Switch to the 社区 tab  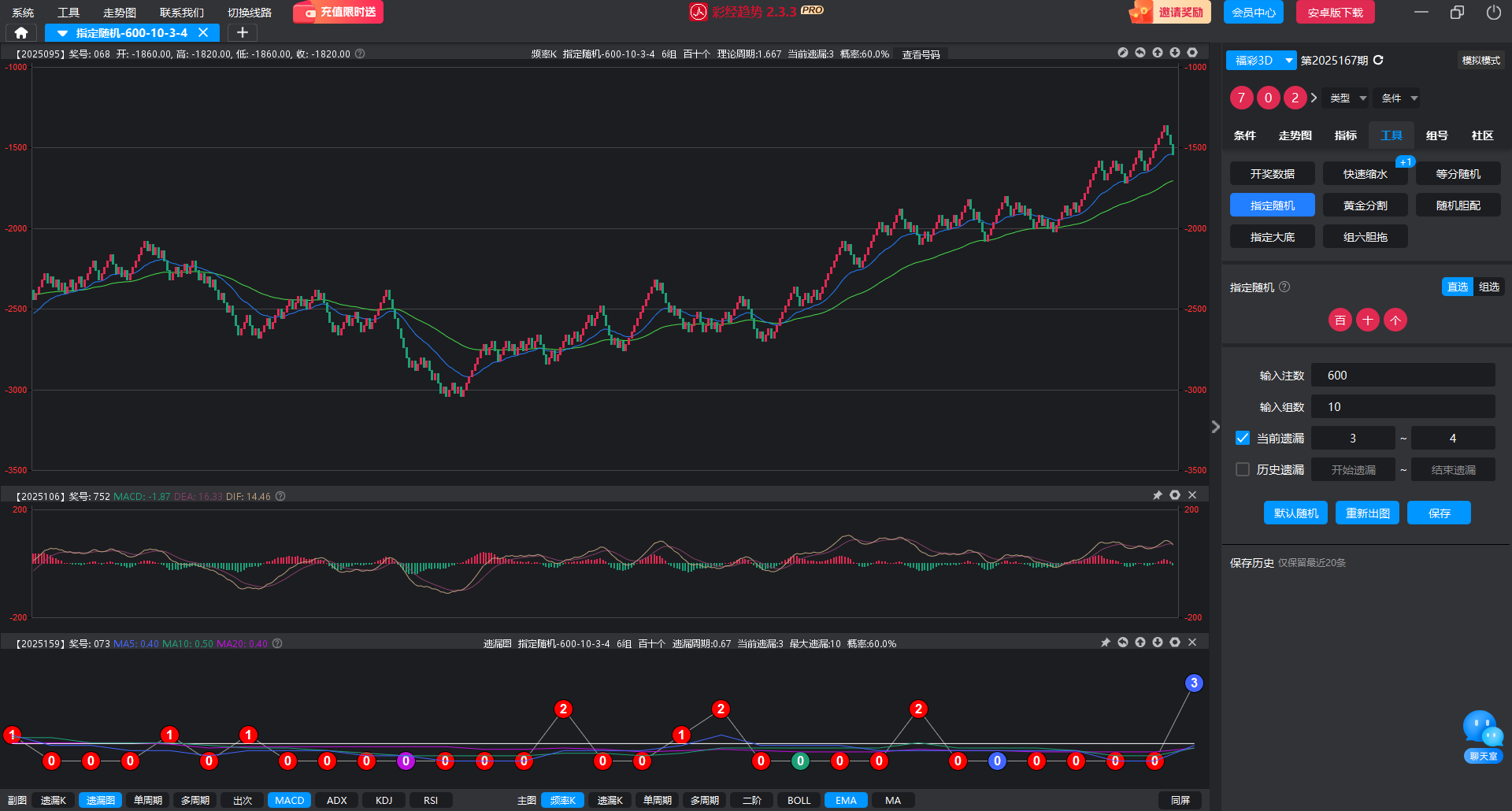1483,135
